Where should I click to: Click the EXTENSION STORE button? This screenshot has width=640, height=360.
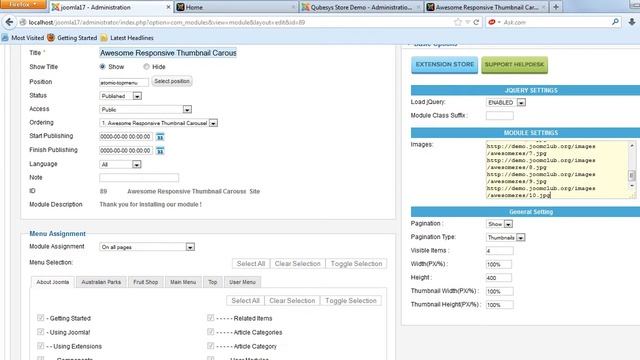pyautogui.click(x=444, y=65)
